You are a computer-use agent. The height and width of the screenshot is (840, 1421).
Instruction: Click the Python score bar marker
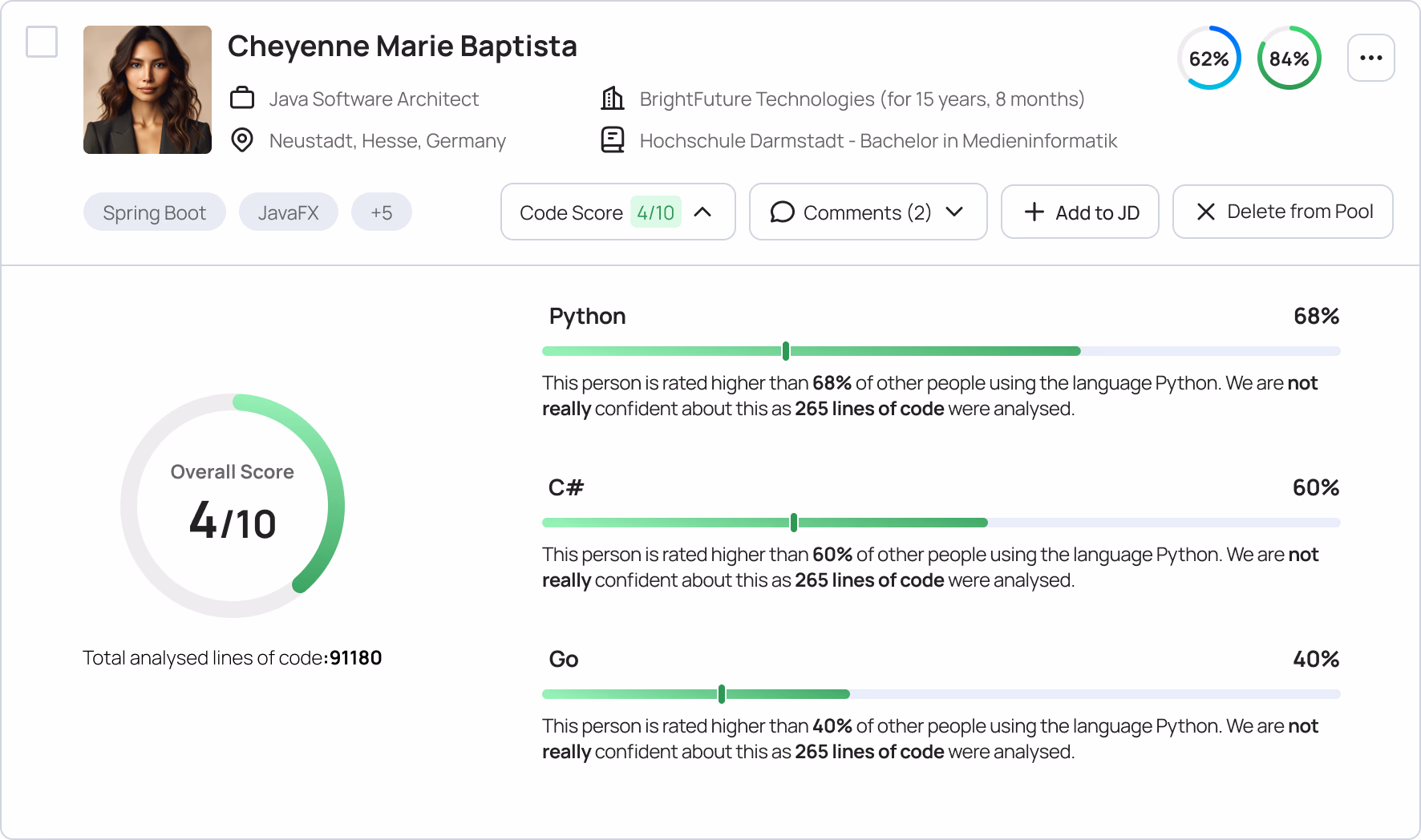(786, 351)
